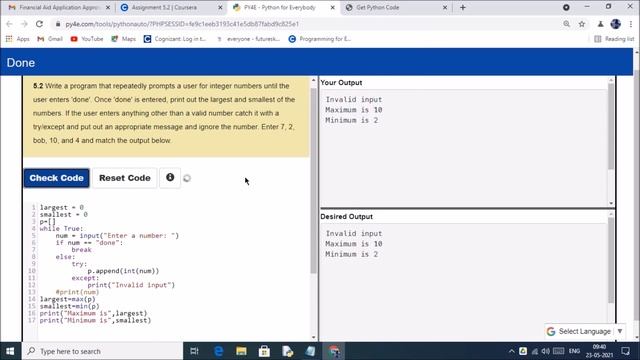
Task: Click the left code panel scrollbar
Action: click(313, 180)
